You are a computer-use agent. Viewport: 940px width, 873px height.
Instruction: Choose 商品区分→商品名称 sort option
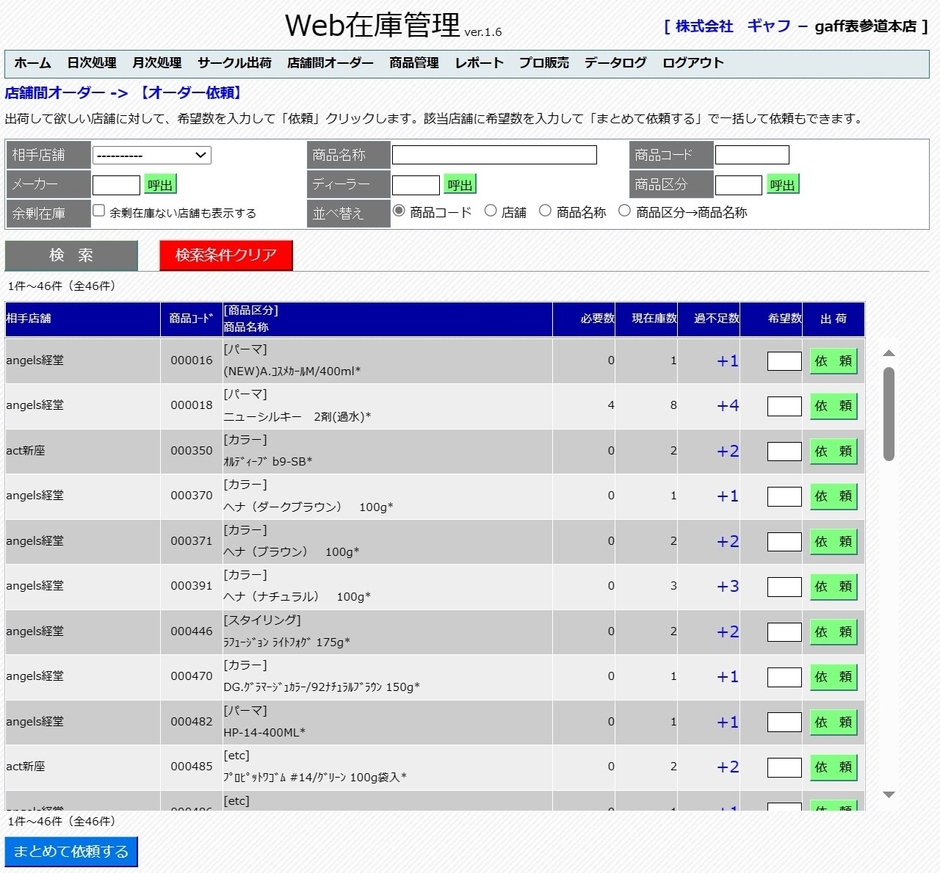click(624, 211)
